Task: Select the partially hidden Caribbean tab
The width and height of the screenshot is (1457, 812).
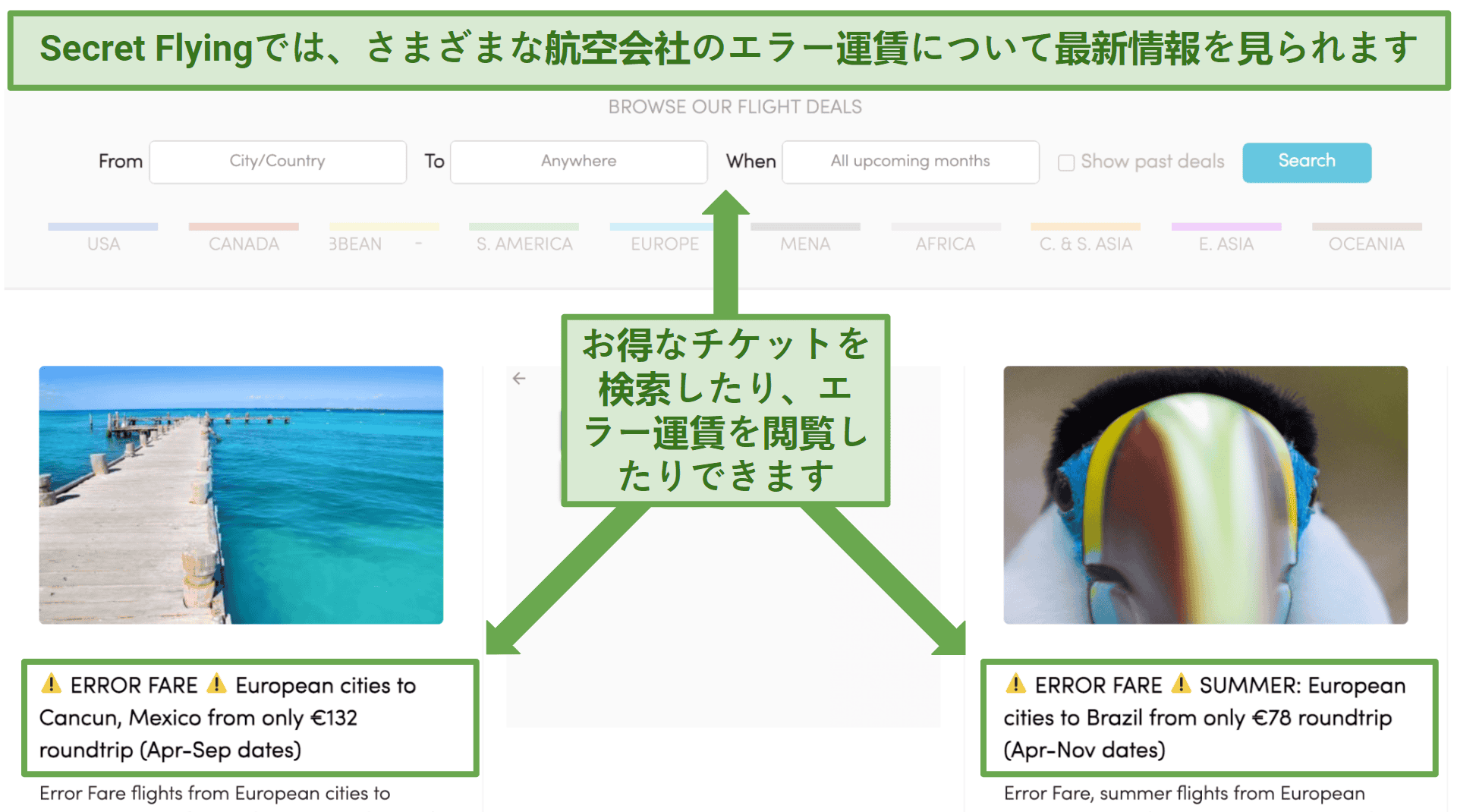Action: pyautogui.click(x=384, y=238)
